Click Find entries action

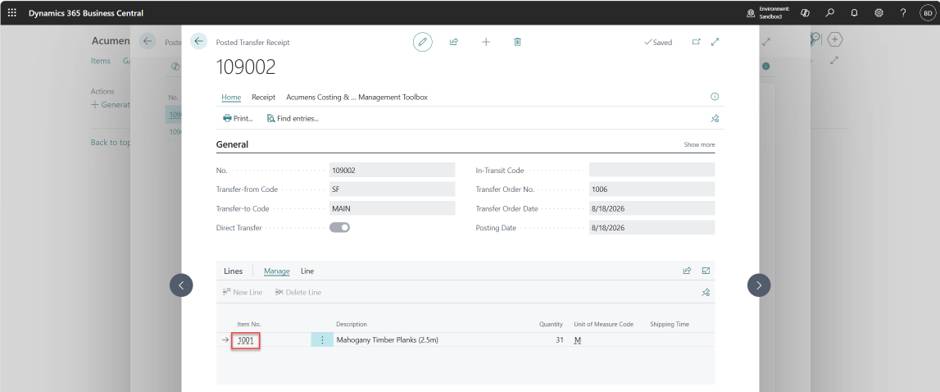[293, 119]
